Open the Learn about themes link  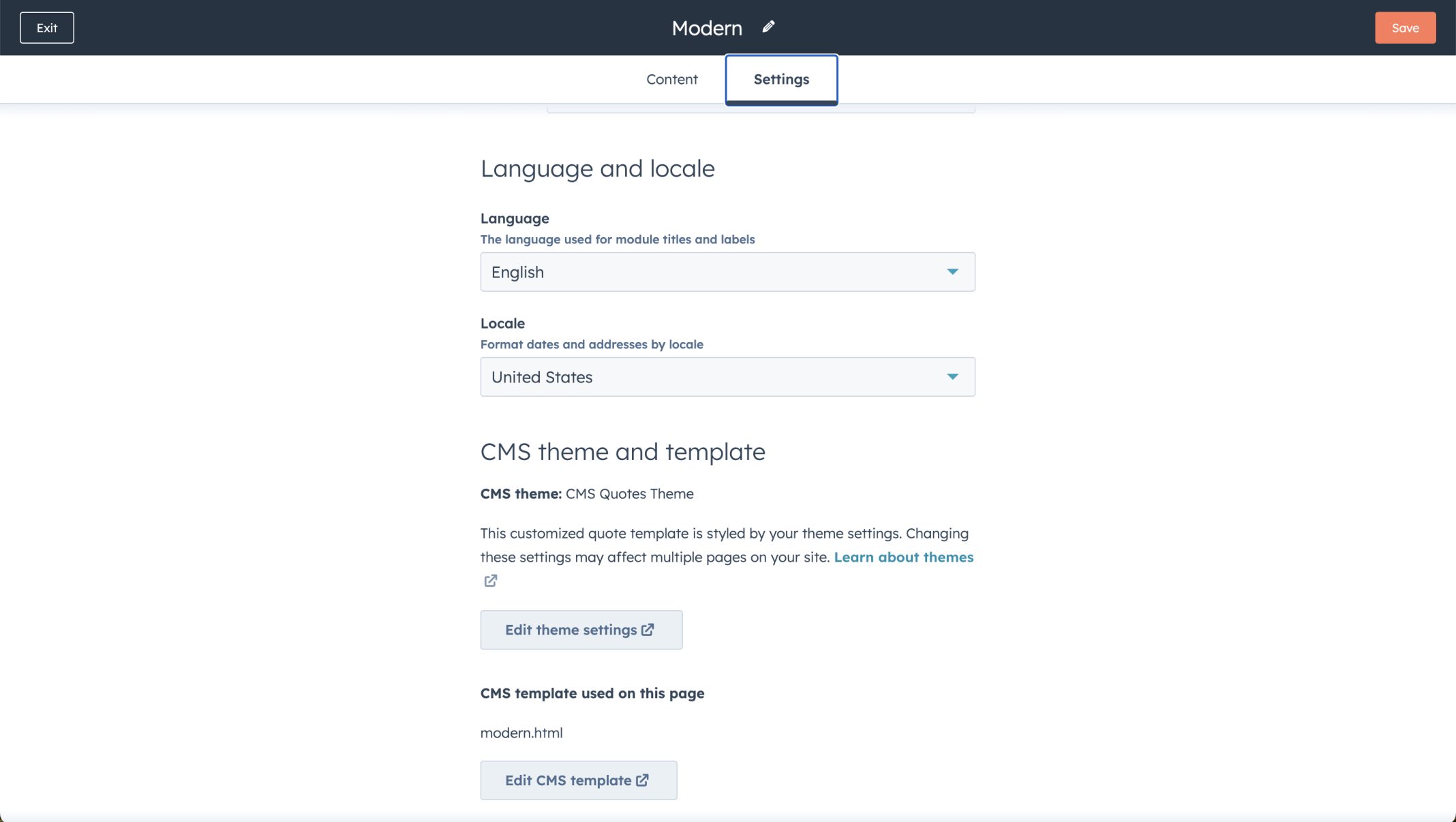903,557
